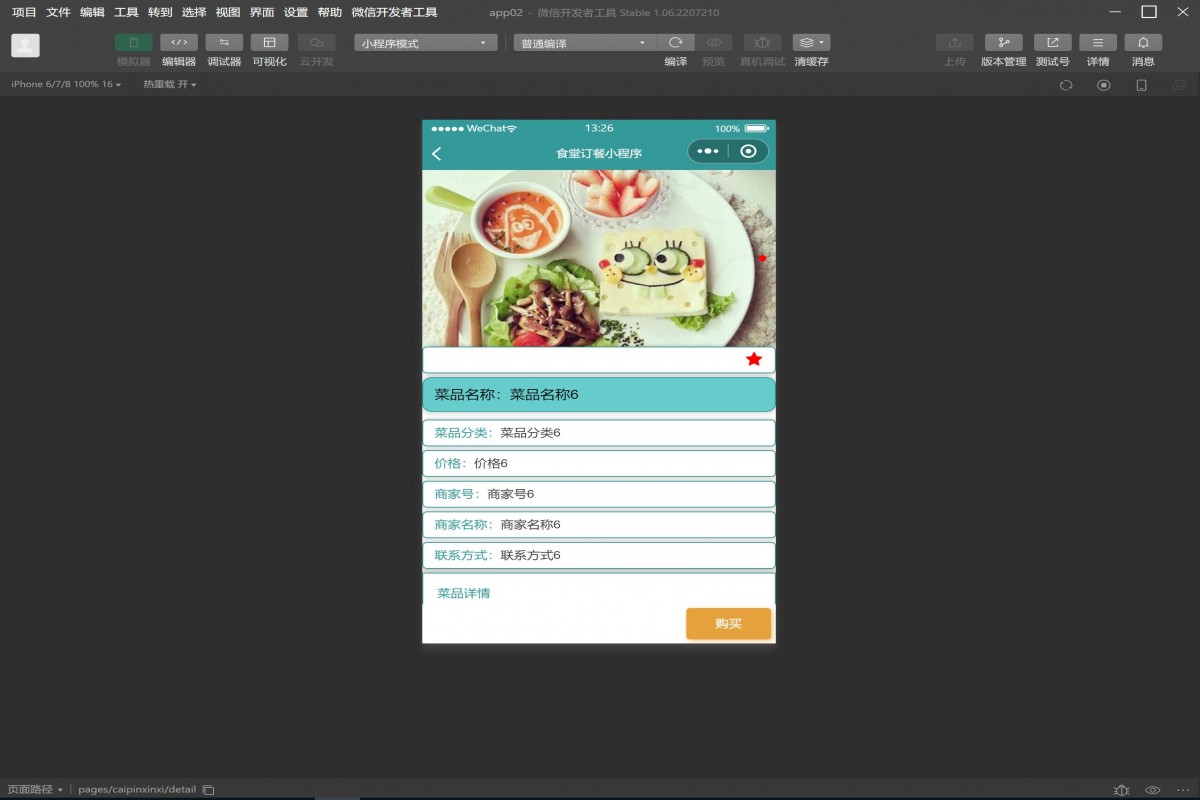Open the 微信开发者工具 menu
This screenshot has height=800, width=1200.
tap(395, 12)
